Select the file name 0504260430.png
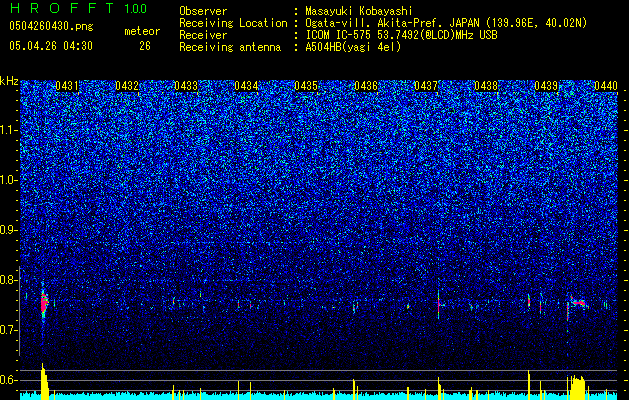Image resolution: width=629 pixels, height=400 pixels. pyautogui.click(x=51, y=26)
